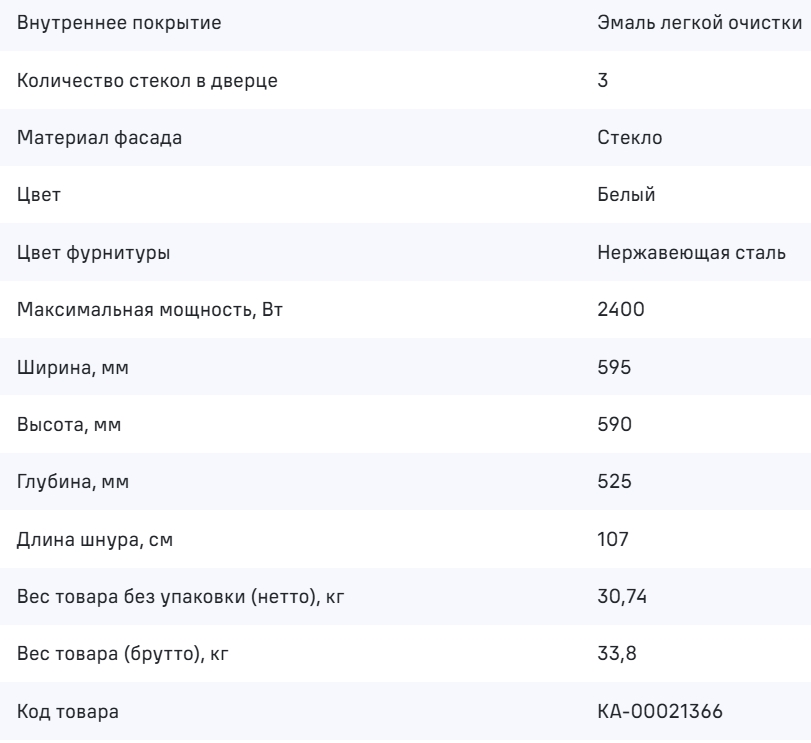Click the 'Вес товара (брутто), кг' label
The height and width of the screenshot is (743, 811).
(x=130, y=657)
